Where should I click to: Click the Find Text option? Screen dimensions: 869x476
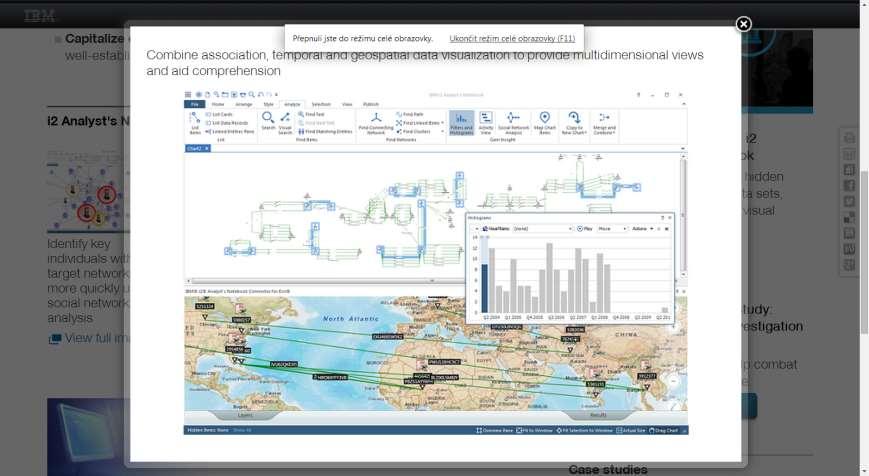tap(311, 114)
